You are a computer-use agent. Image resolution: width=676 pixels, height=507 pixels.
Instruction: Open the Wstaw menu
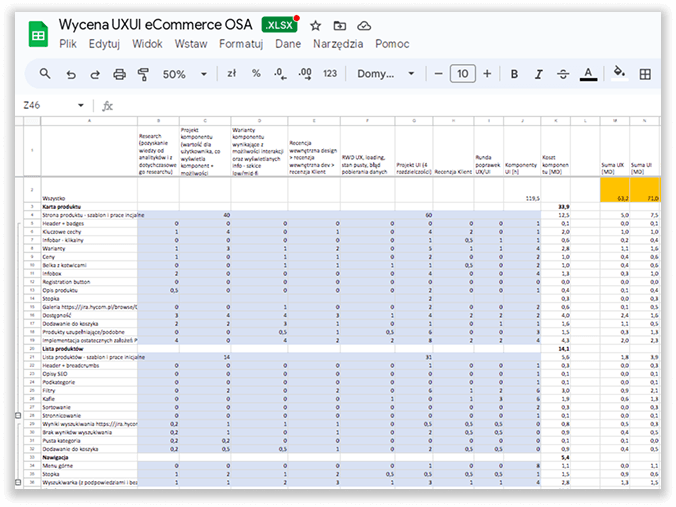191,44
